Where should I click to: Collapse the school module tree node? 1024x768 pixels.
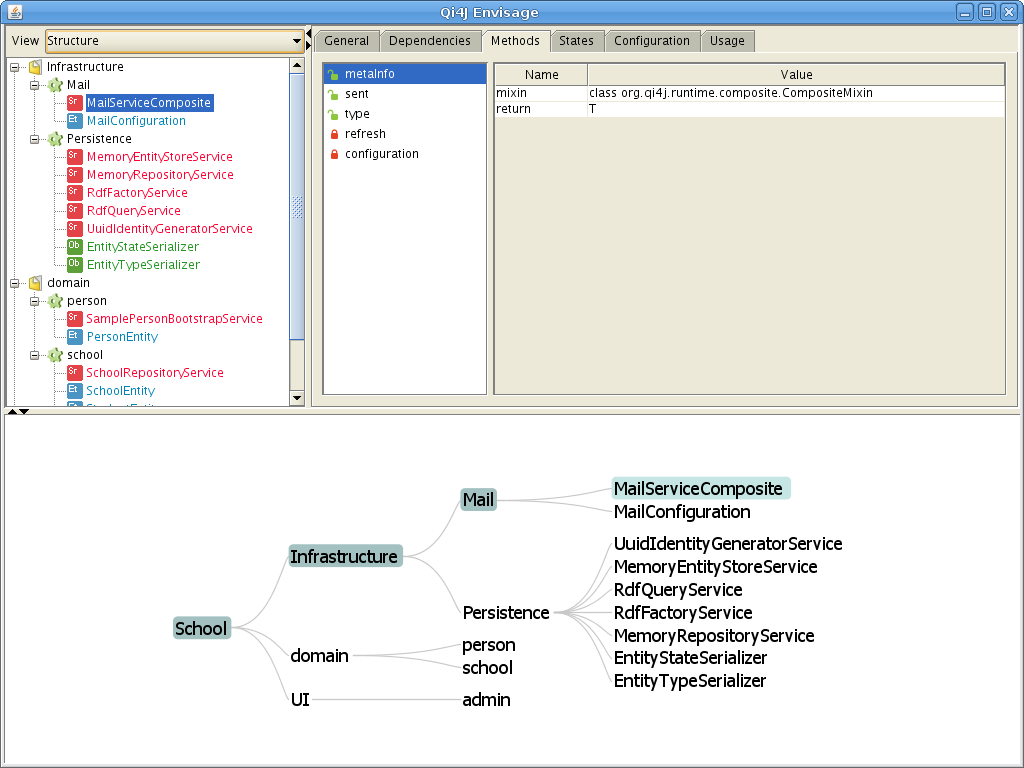[x=34, y=355]
